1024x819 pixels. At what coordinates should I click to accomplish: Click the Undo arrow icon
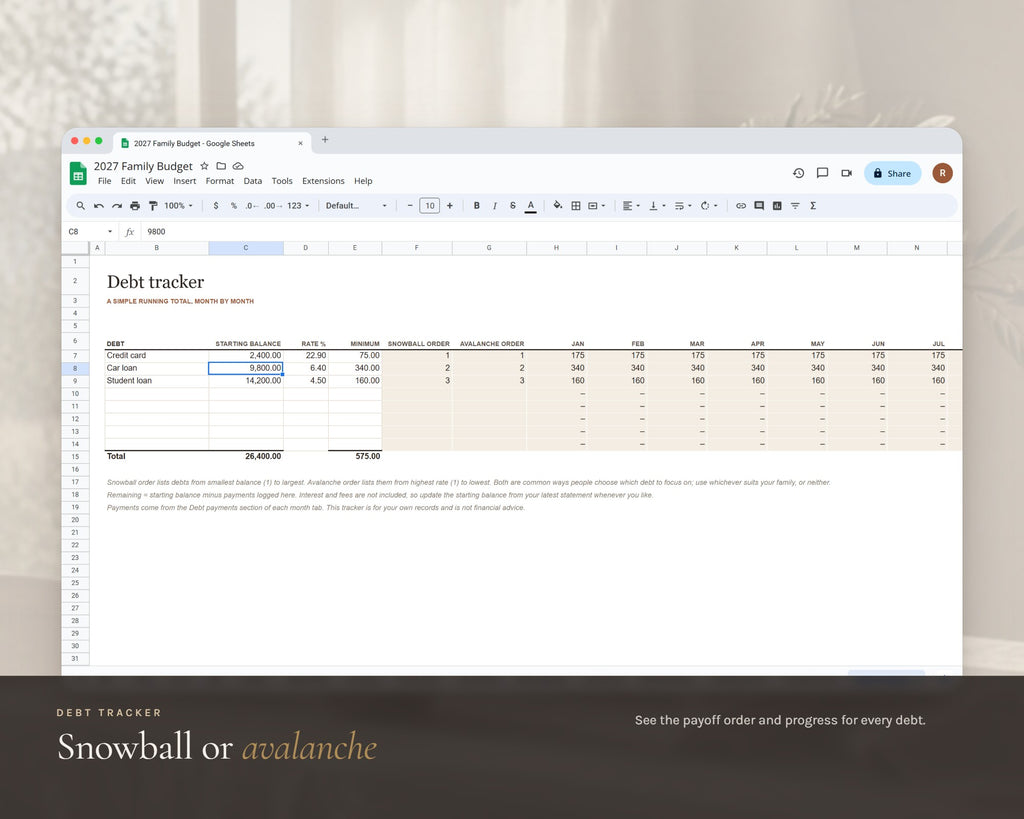tap(99, 206)
